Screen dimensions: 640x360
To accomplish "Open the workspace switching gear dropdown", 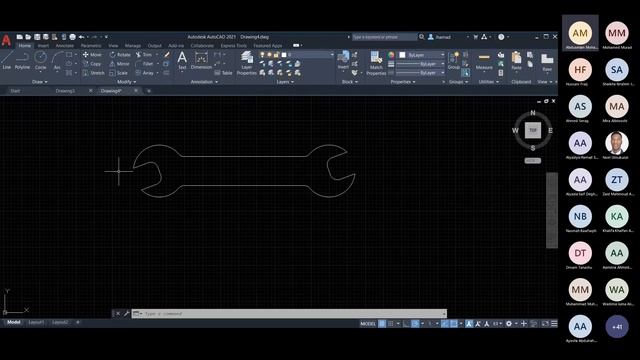I will click(x=510, y=324).
